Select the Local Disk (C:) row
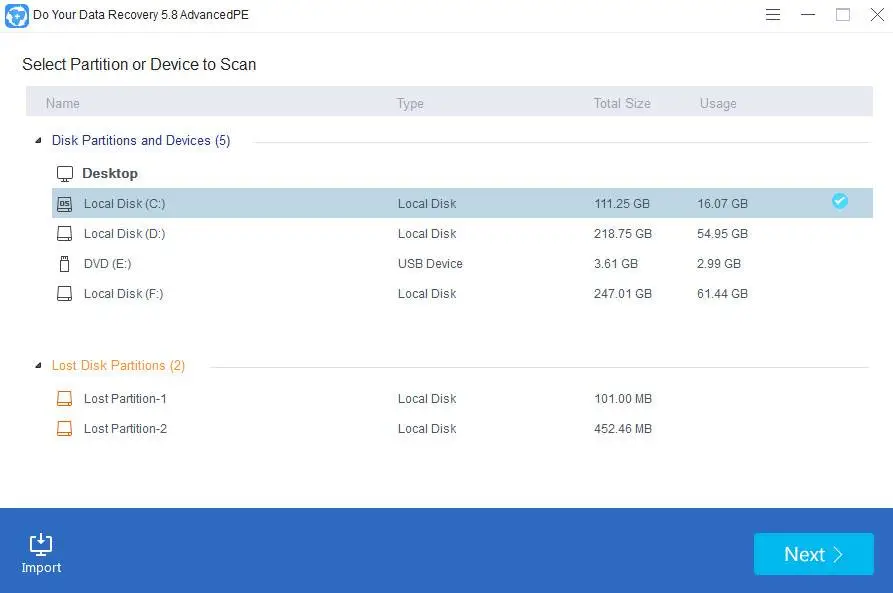This screenshot has height=593, width=893. click(462, 203)
